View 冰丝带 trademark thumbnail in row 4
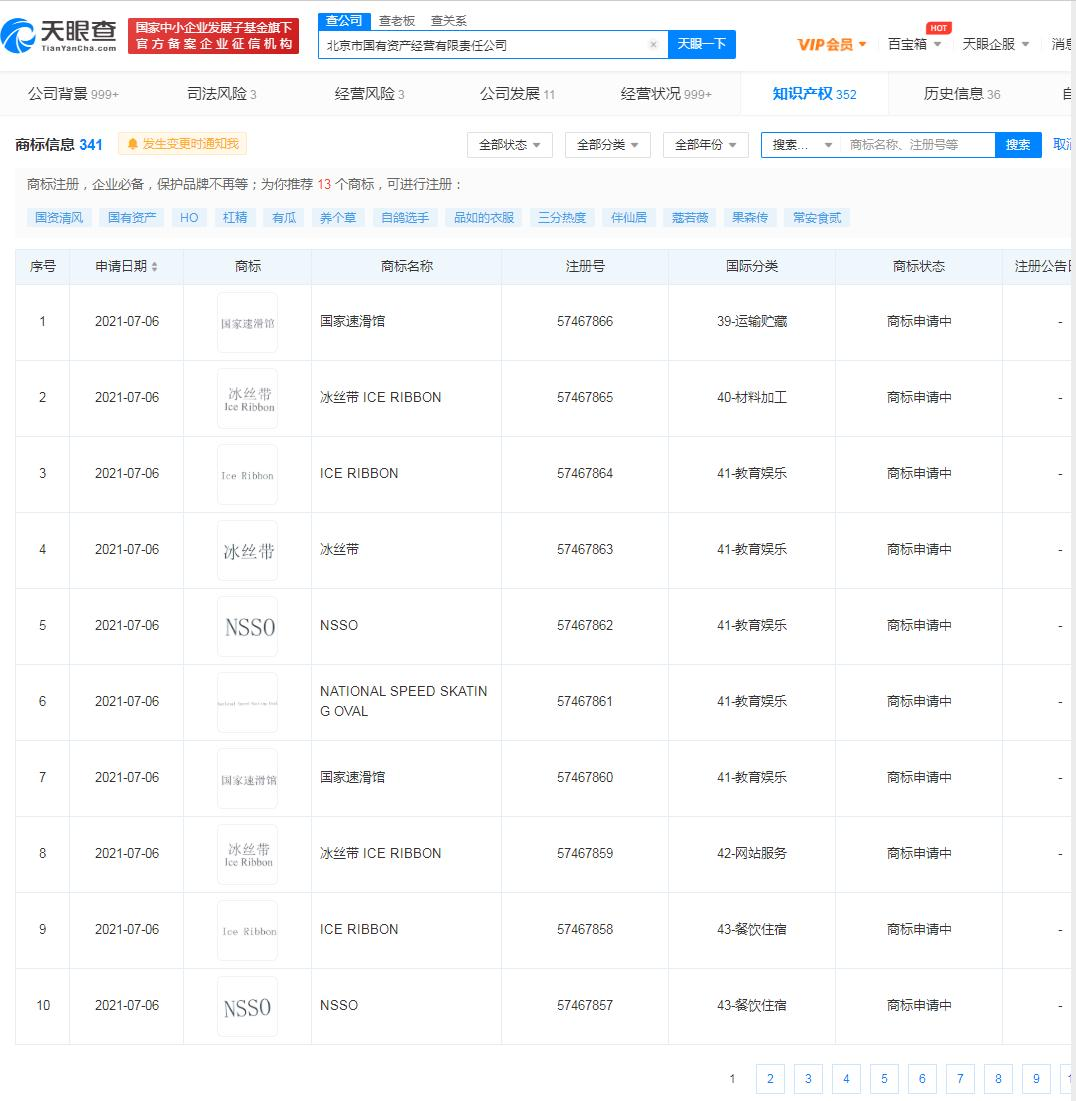 pos(247,550)
